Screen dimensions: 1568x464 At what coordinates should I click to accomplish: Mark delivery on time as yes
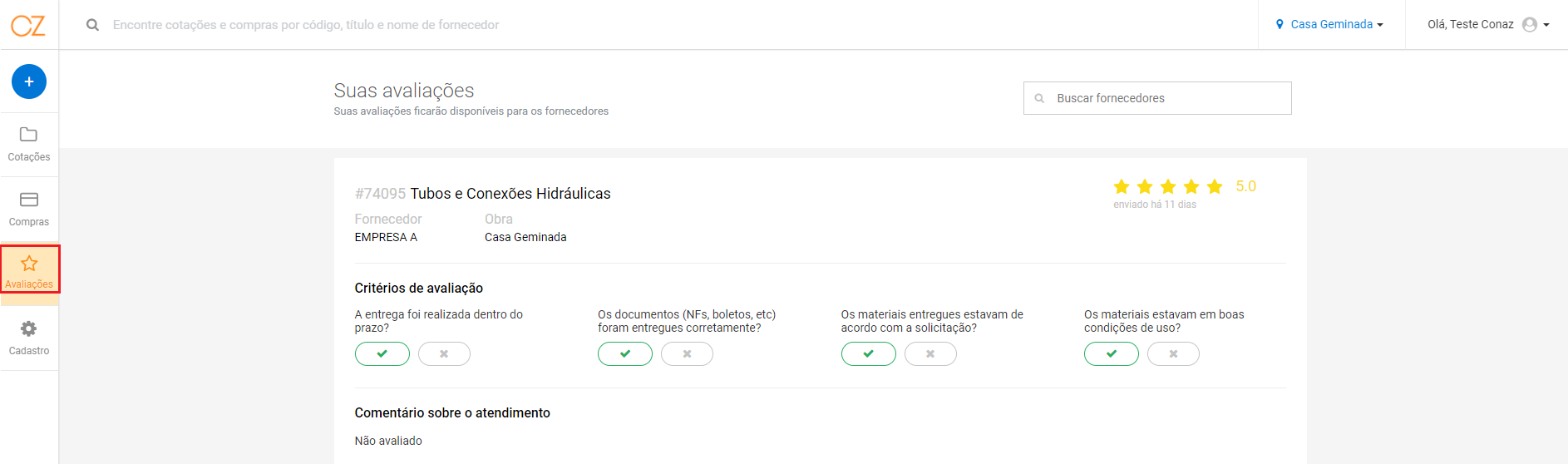pos(382,353)
